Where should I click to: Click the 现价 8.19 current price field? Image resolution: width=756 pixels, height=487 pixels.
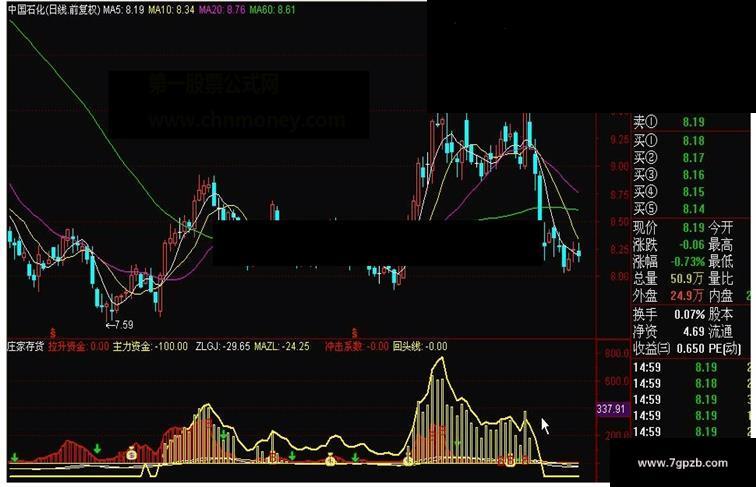tap(669, 227)
